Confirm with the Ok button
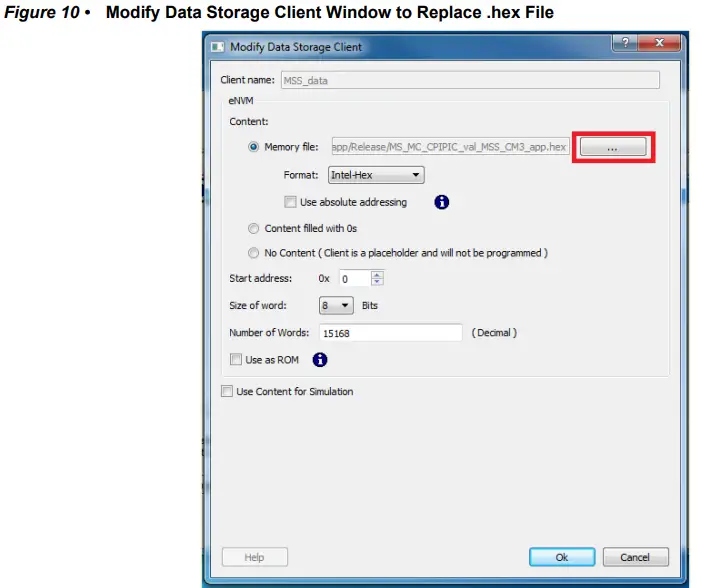Screen dimensions: 701x588 click(x=562, y=557)
